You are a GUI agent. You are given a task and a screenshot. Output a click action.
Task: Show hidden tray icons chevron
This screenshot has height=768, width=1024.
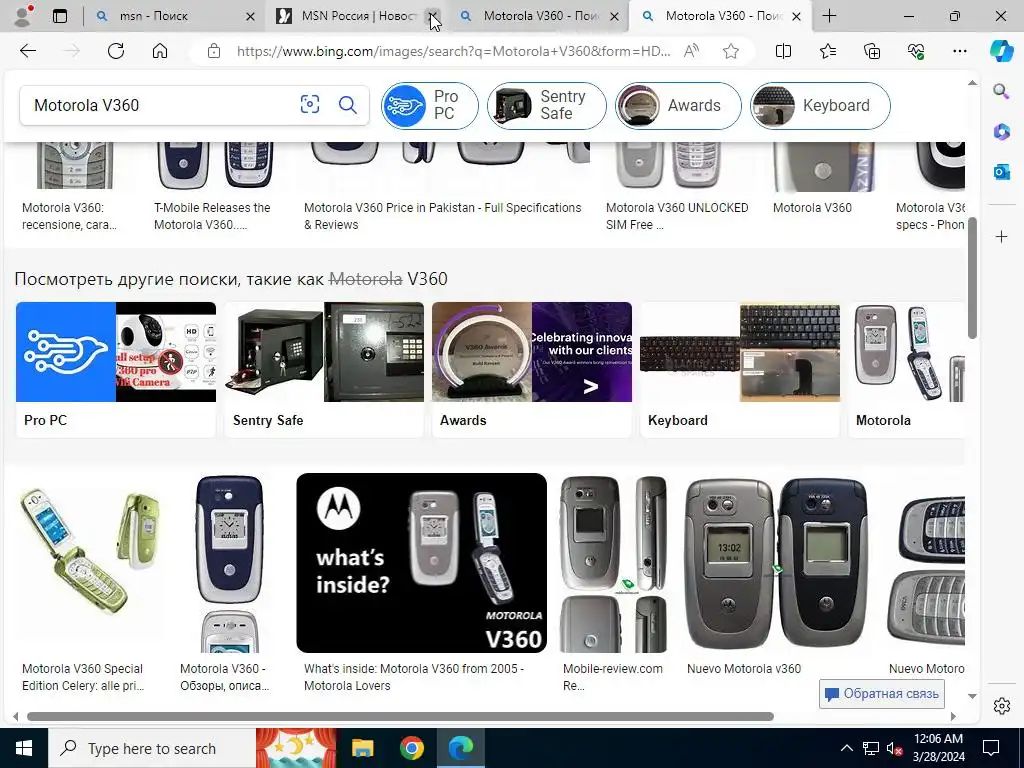pyautogui.click(x=846, y=748)
